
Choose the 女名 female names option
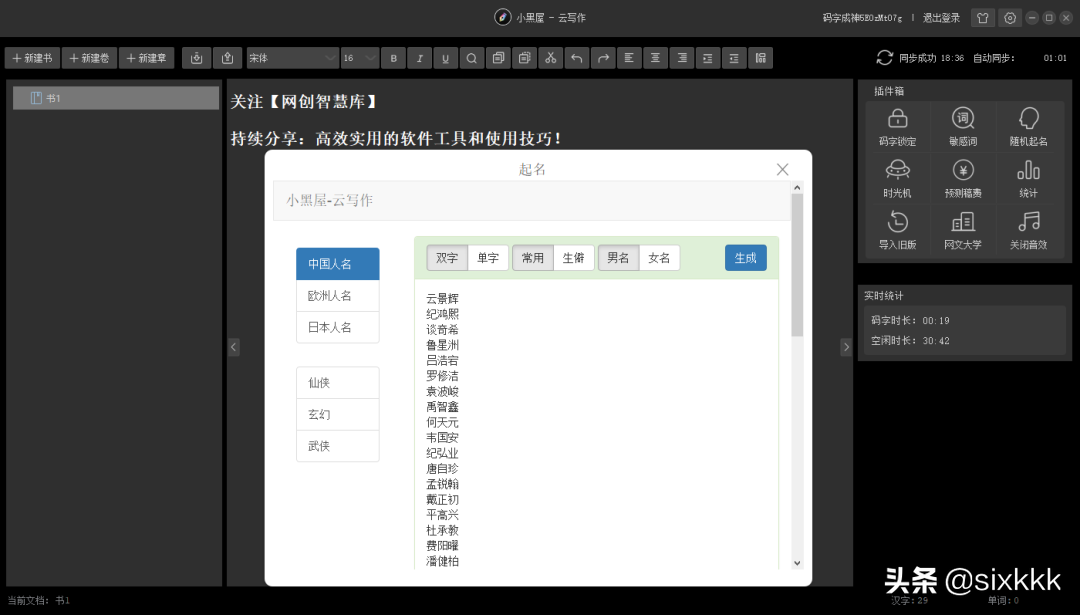(659, 258)
